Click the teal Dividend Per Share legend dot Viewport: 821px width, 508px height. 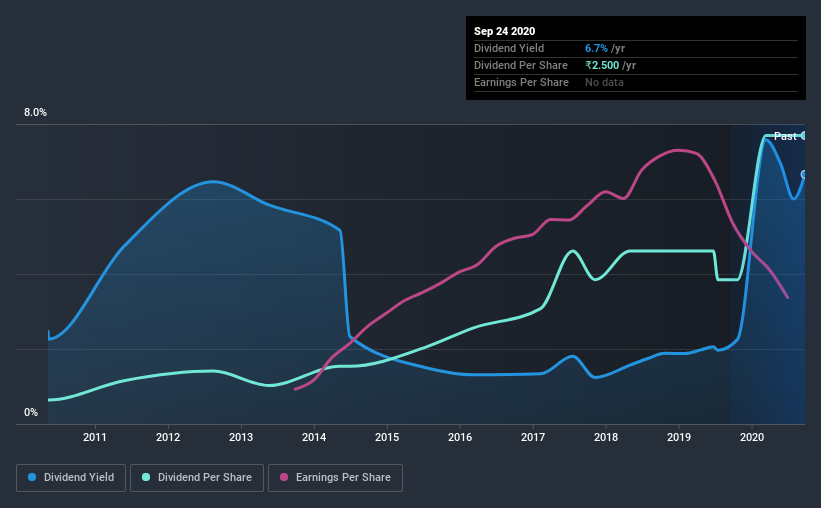146,477
